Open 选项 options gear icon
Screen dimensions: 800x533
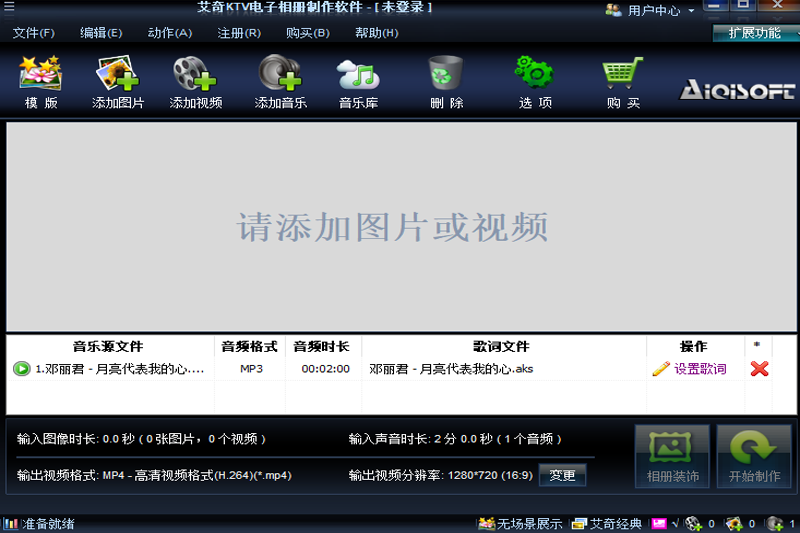point(535,80)
